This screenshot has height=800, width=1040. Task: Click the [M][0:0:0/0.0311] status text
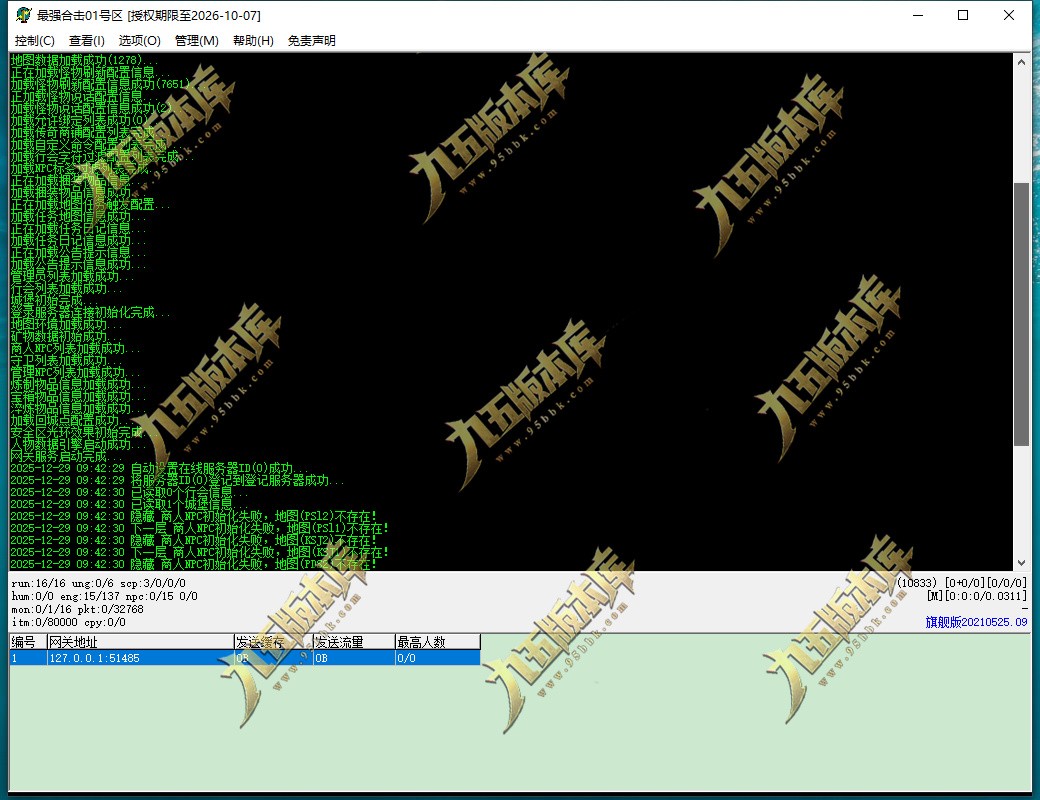[976, 596]
